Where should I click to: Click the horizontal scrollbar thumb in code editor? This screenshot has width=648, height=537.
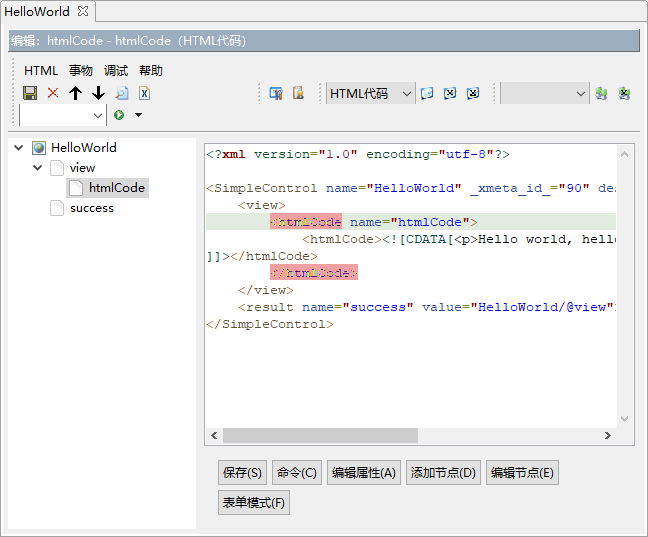[320, 435]
